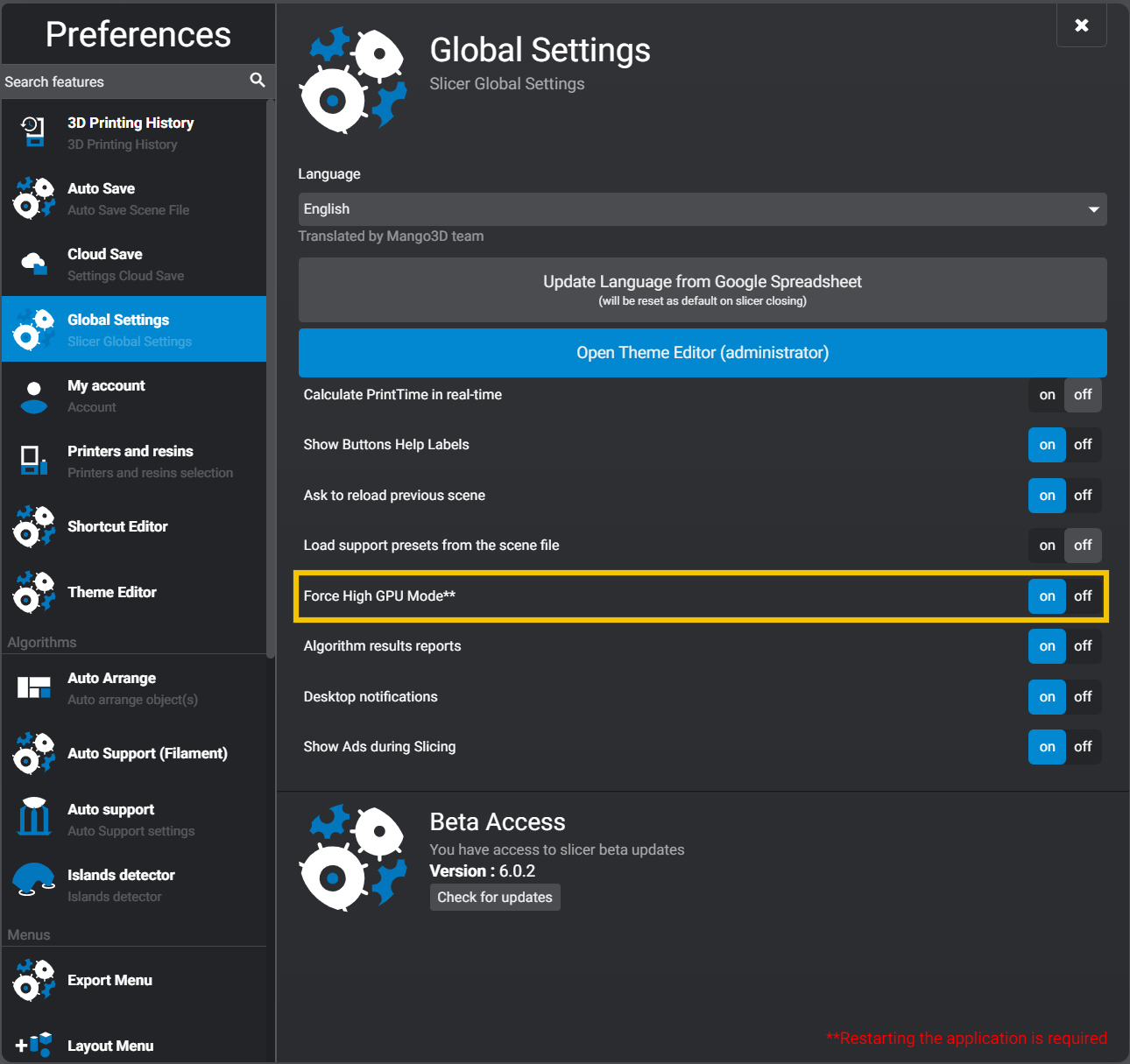Click the Search features input field
1130x1064 pixels.
(x=123, y=81)
